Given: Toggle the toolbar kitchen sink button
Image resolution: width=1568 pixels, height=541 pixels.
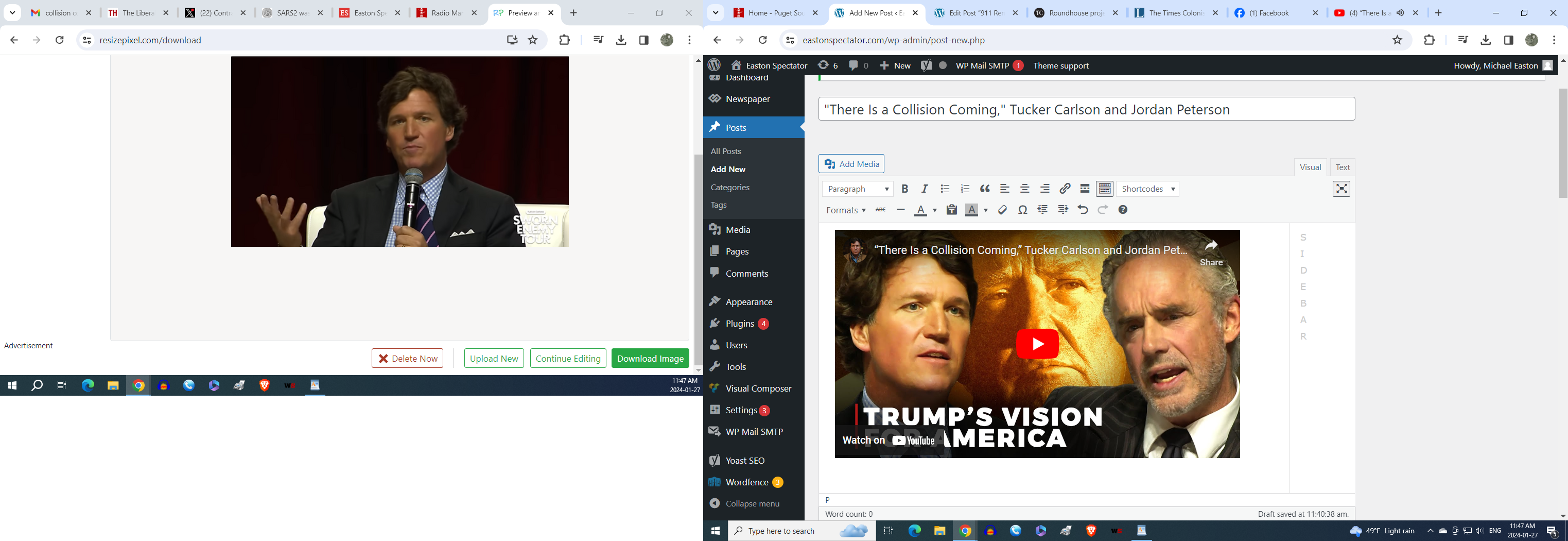Looking at the screenshot, I should coord(1105,189).
